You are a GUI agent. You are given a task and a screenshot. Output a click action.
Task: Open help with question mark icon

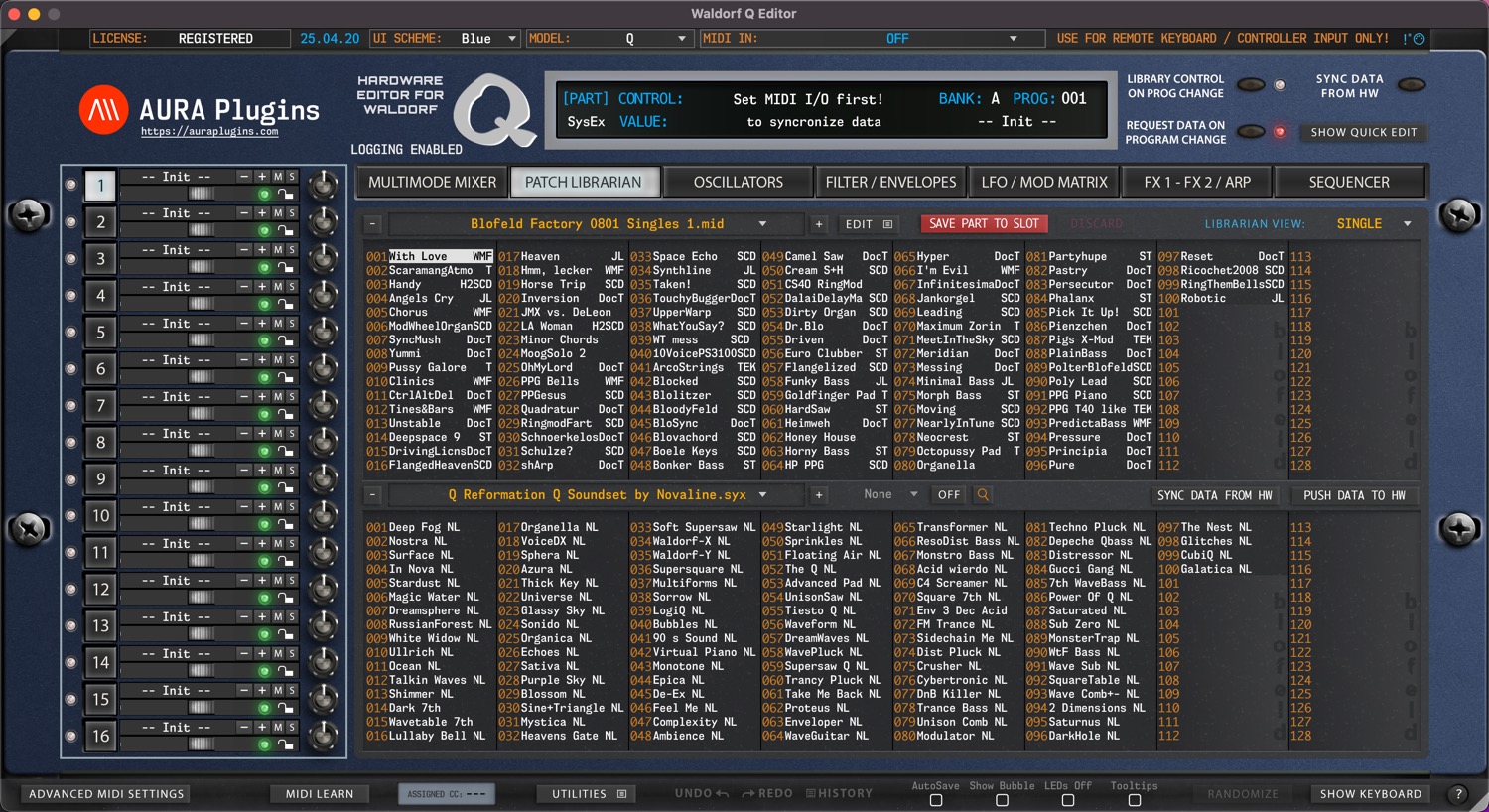pos(1458,794)
